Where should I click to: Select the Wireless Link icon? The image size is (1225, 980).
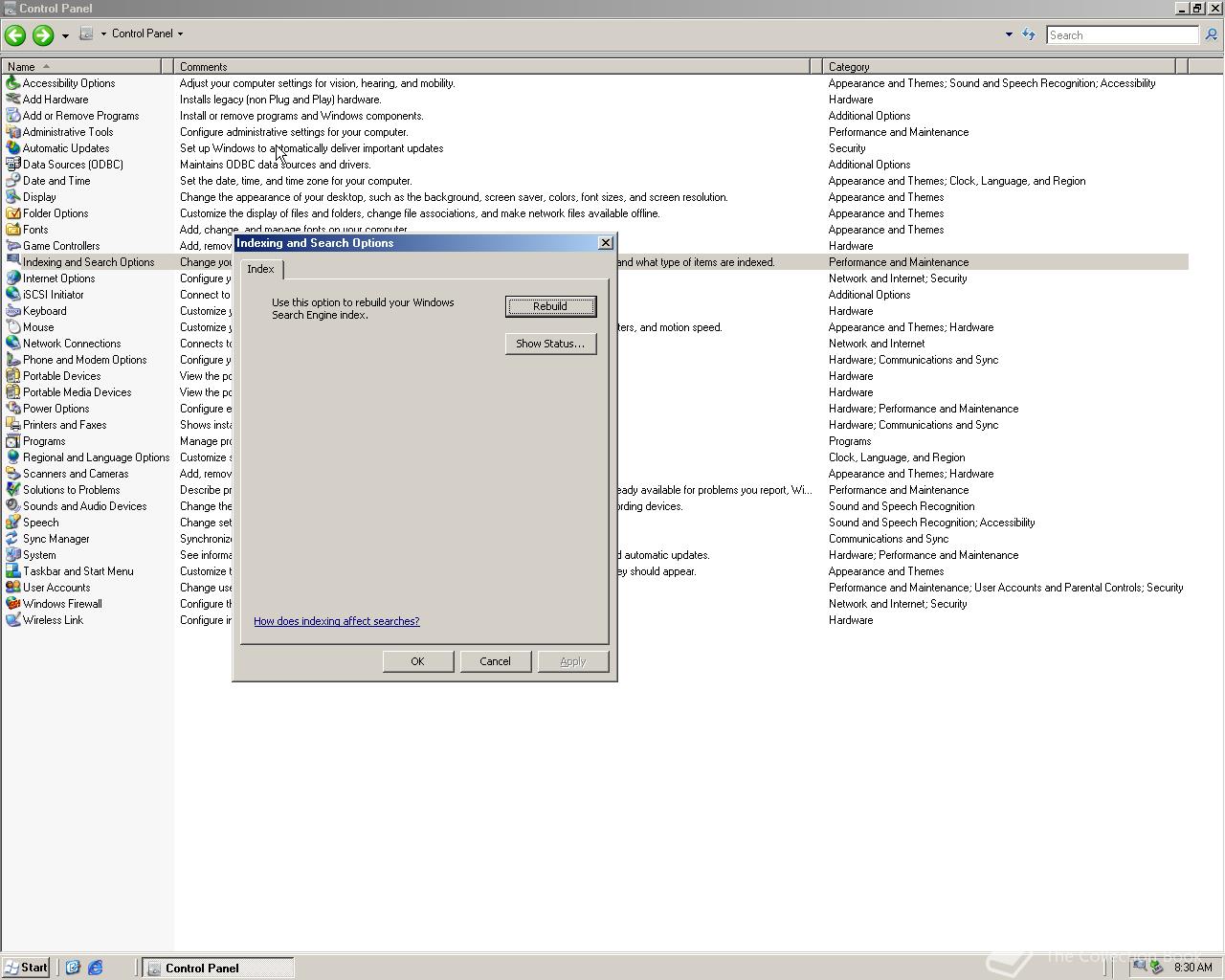(x=13, y=620)
